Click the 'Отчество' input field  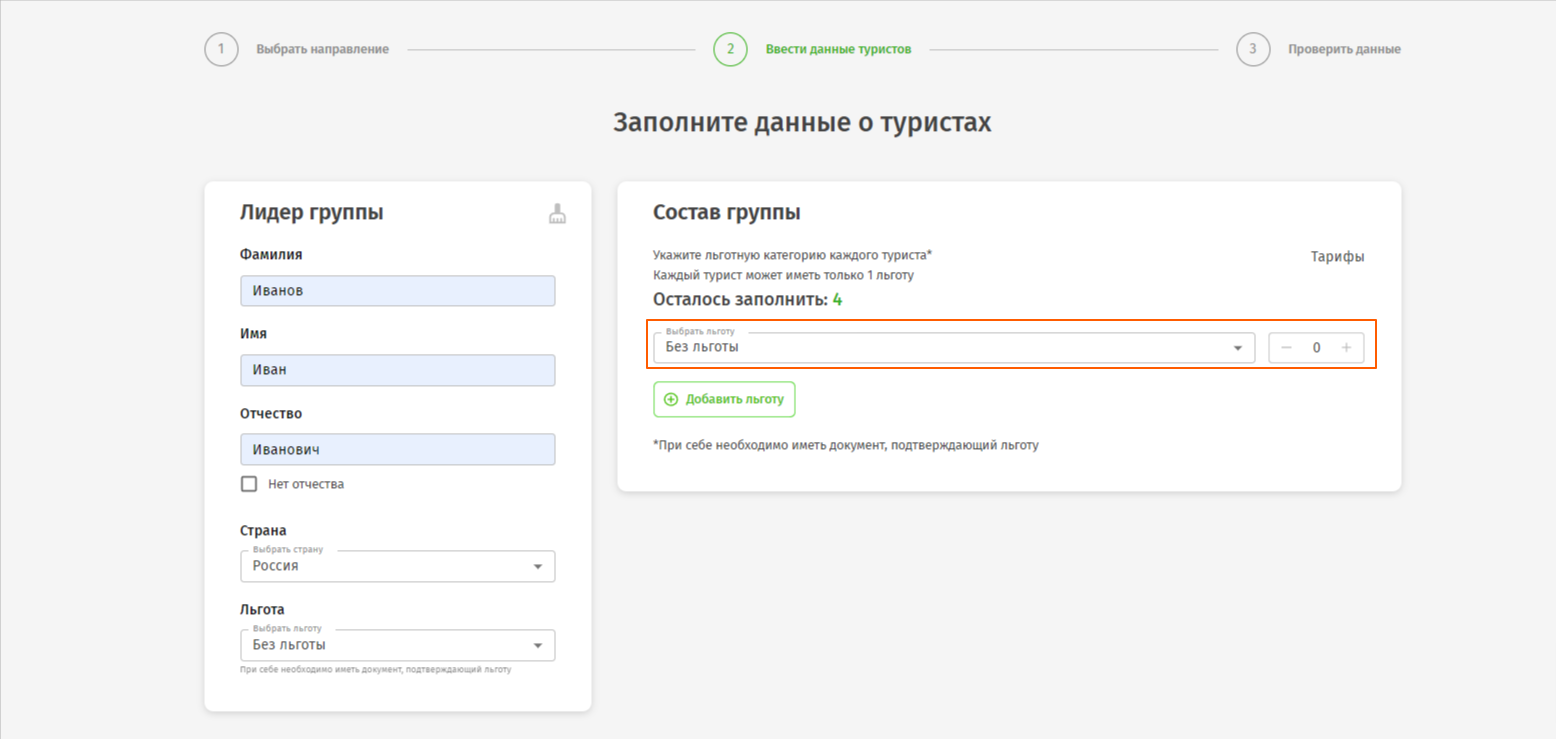click(x=397, y=449)
